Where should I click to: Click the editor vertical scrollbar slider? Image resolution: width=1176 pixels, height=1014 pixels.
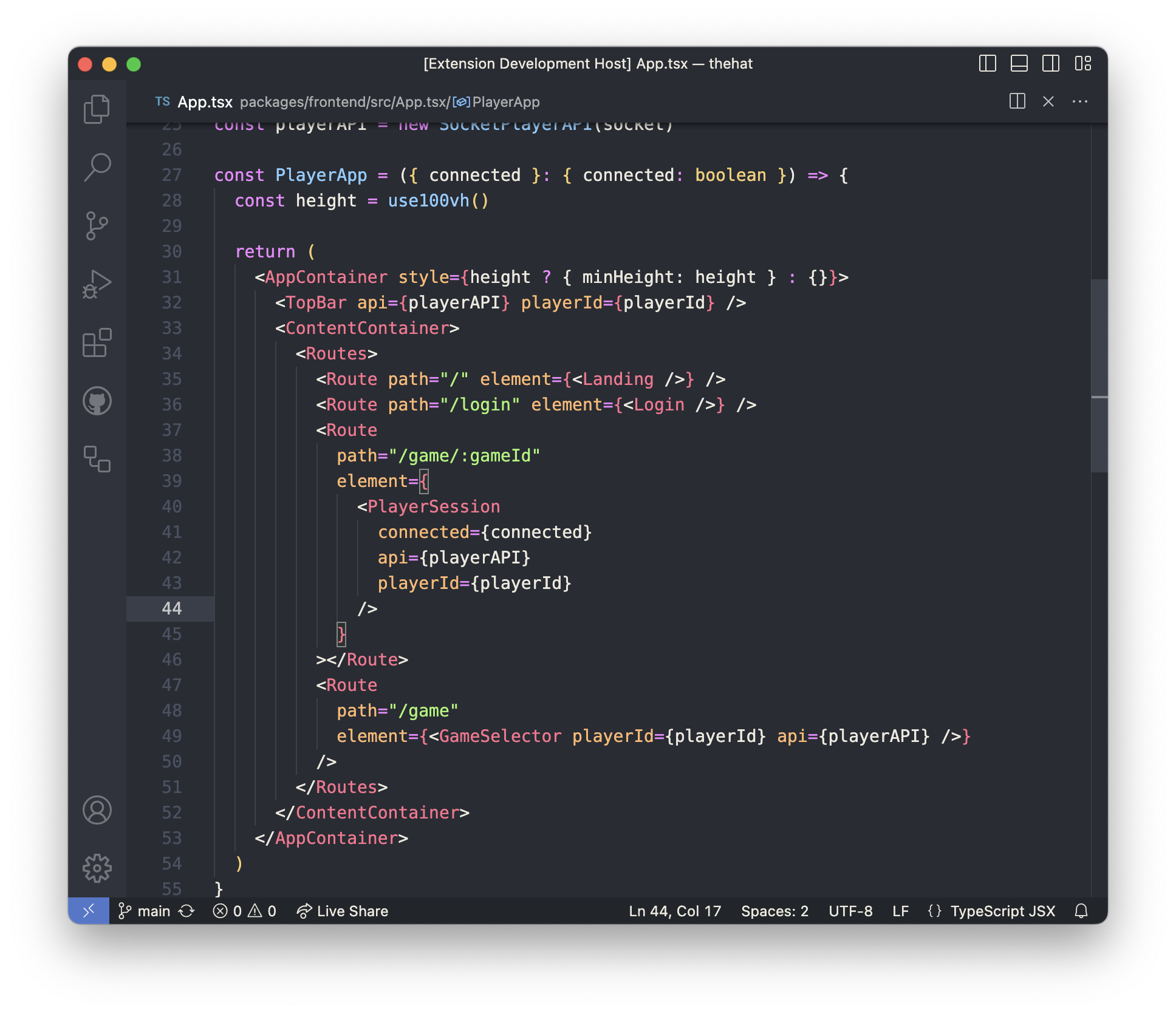click(1099, 375)
